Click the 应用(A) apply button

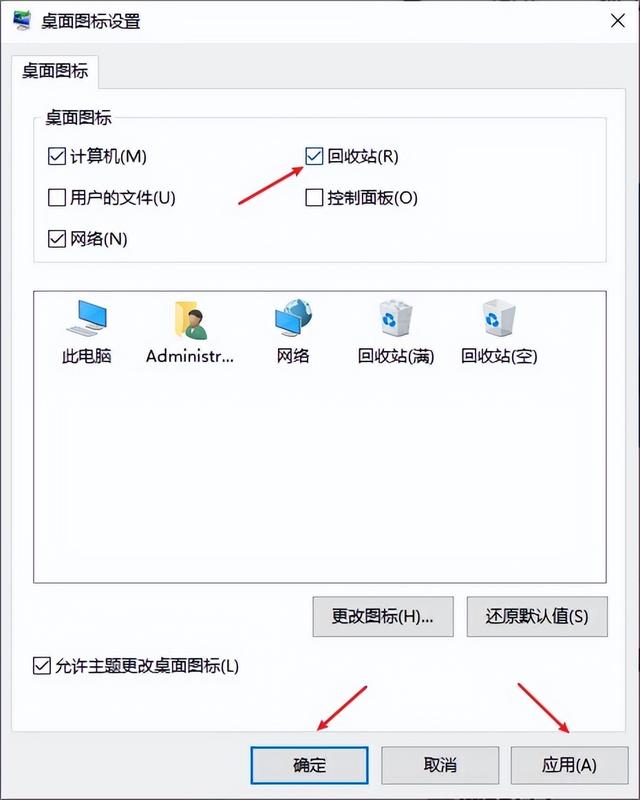[x=570, y=765]
